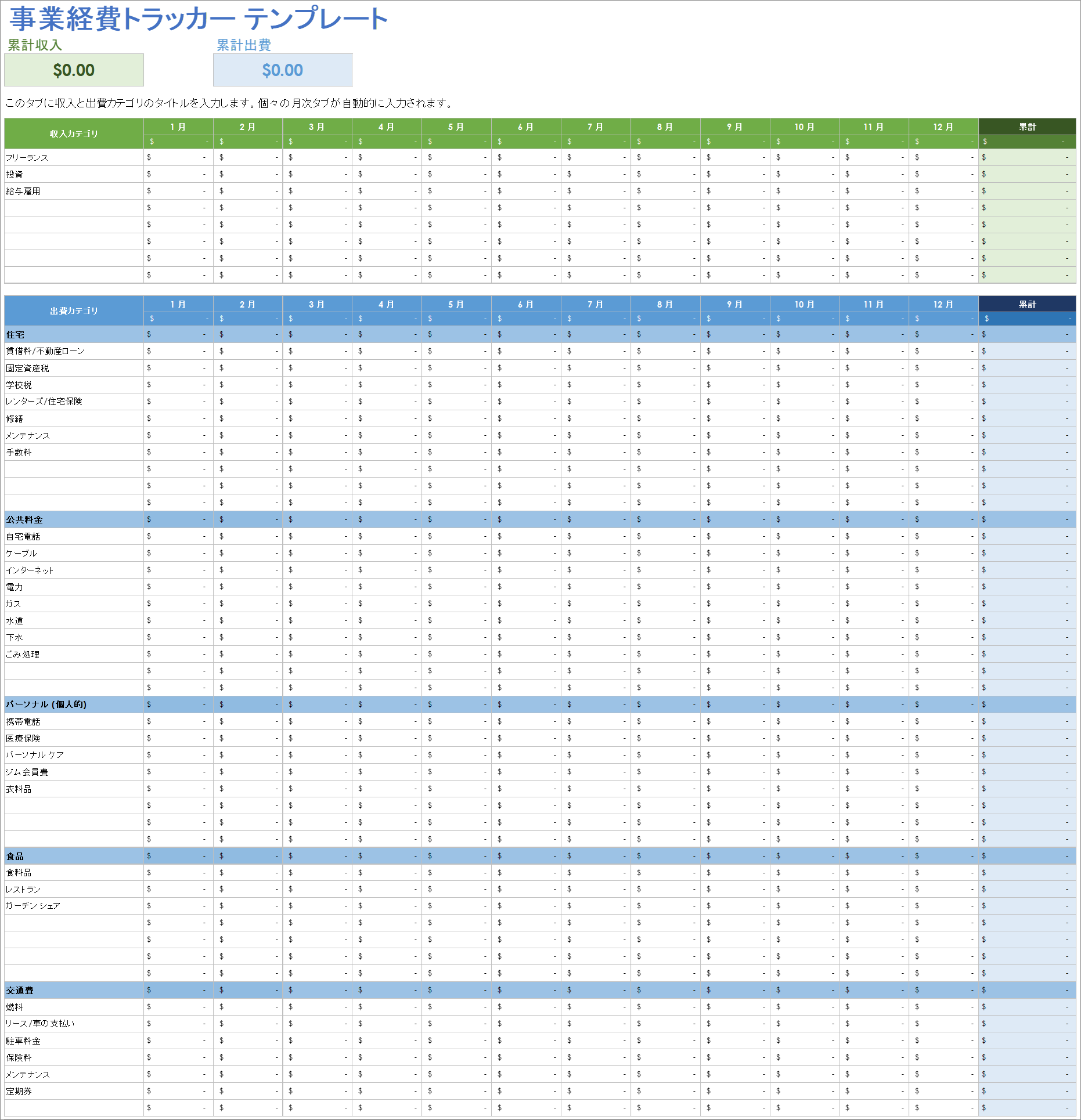Select the 定期券 cell

74,1091
